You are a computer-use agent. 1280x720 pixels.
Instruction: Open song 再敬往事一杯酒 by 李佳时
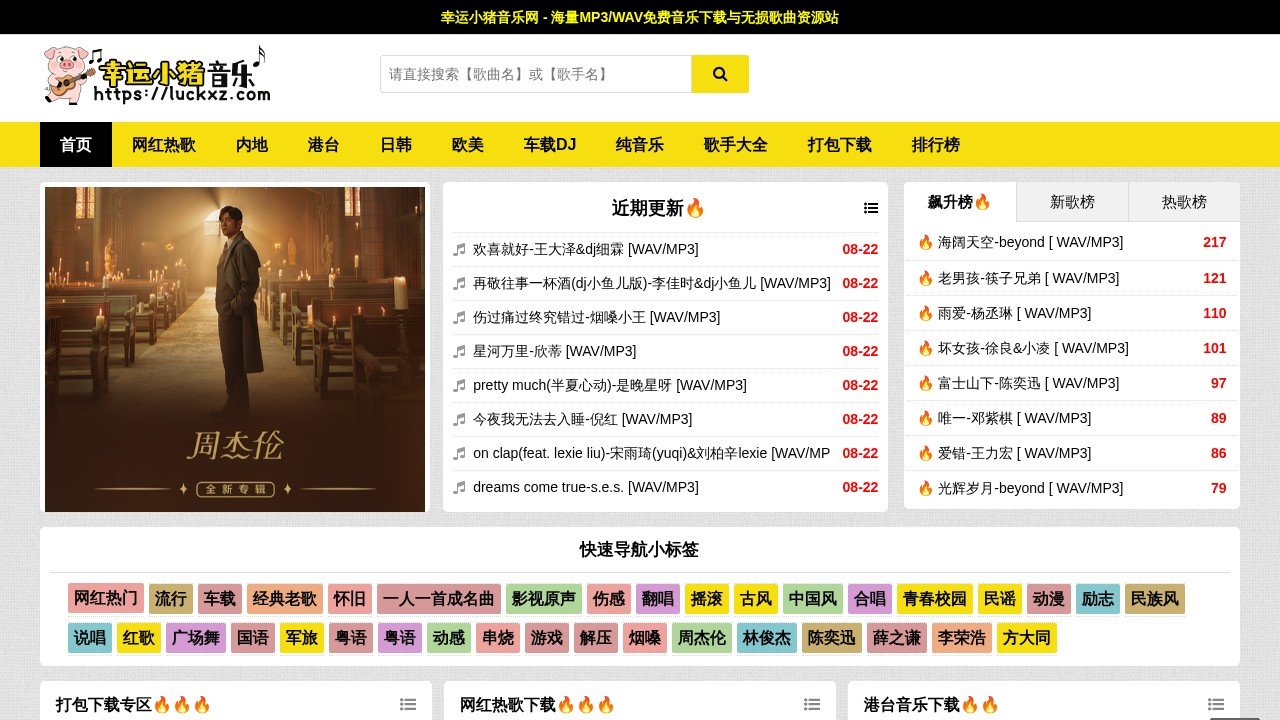pos(652,283)
